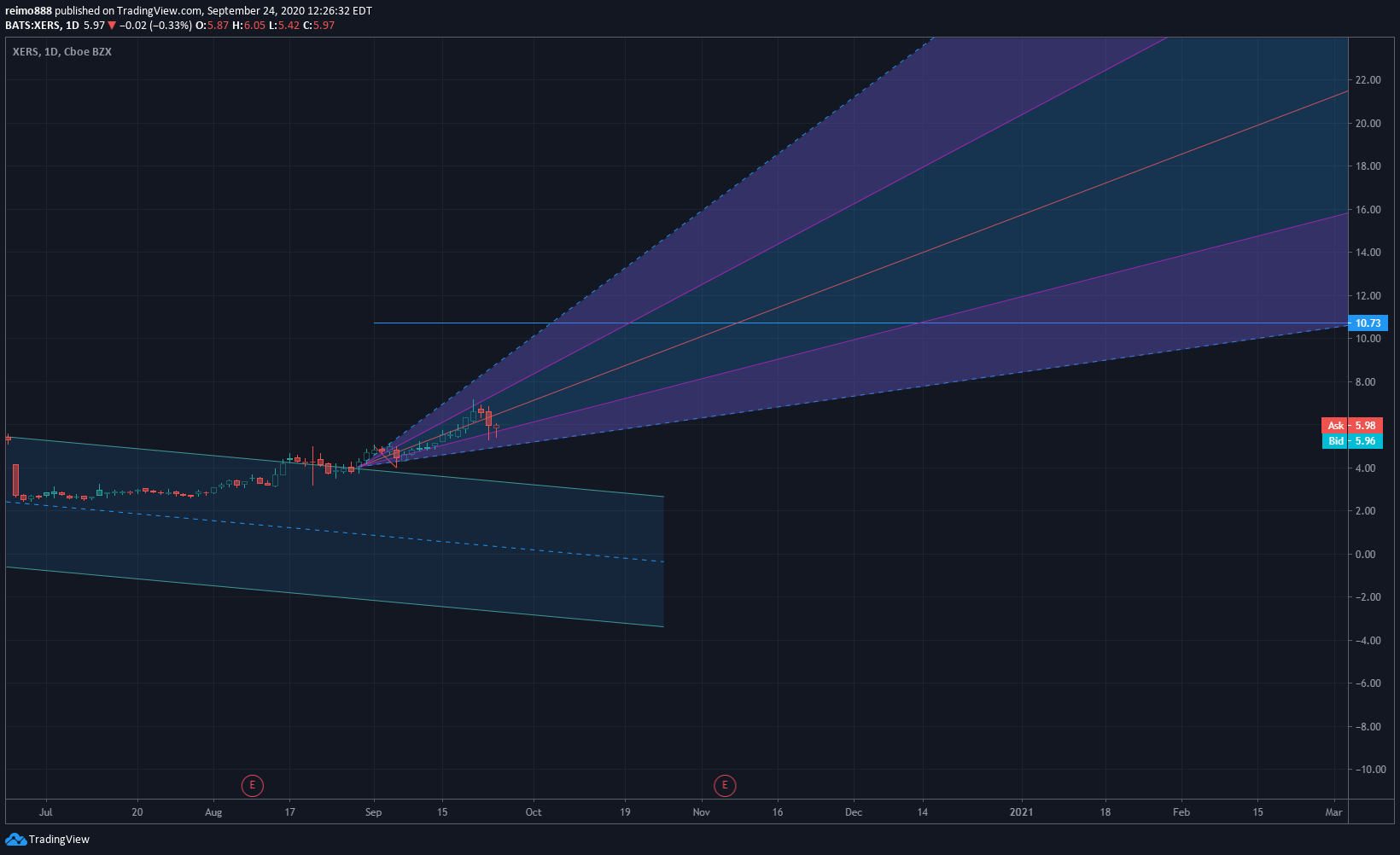Click the 16.00 price axis label
1400x855 pixels.
click(1368, 209)
